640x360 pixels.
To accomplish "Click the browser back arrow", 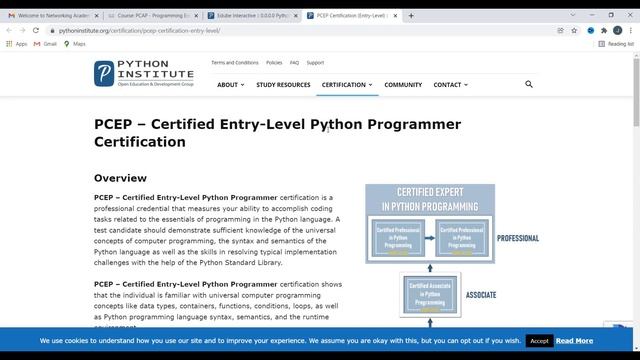I will pos(9,31).
